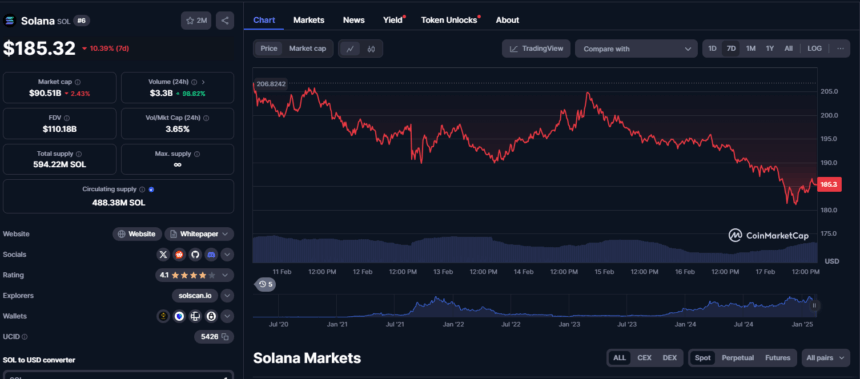Viewport: 860px width, 379px height.
Task: Expand the Whitepaper dropdown
Action: coord(199,234)
